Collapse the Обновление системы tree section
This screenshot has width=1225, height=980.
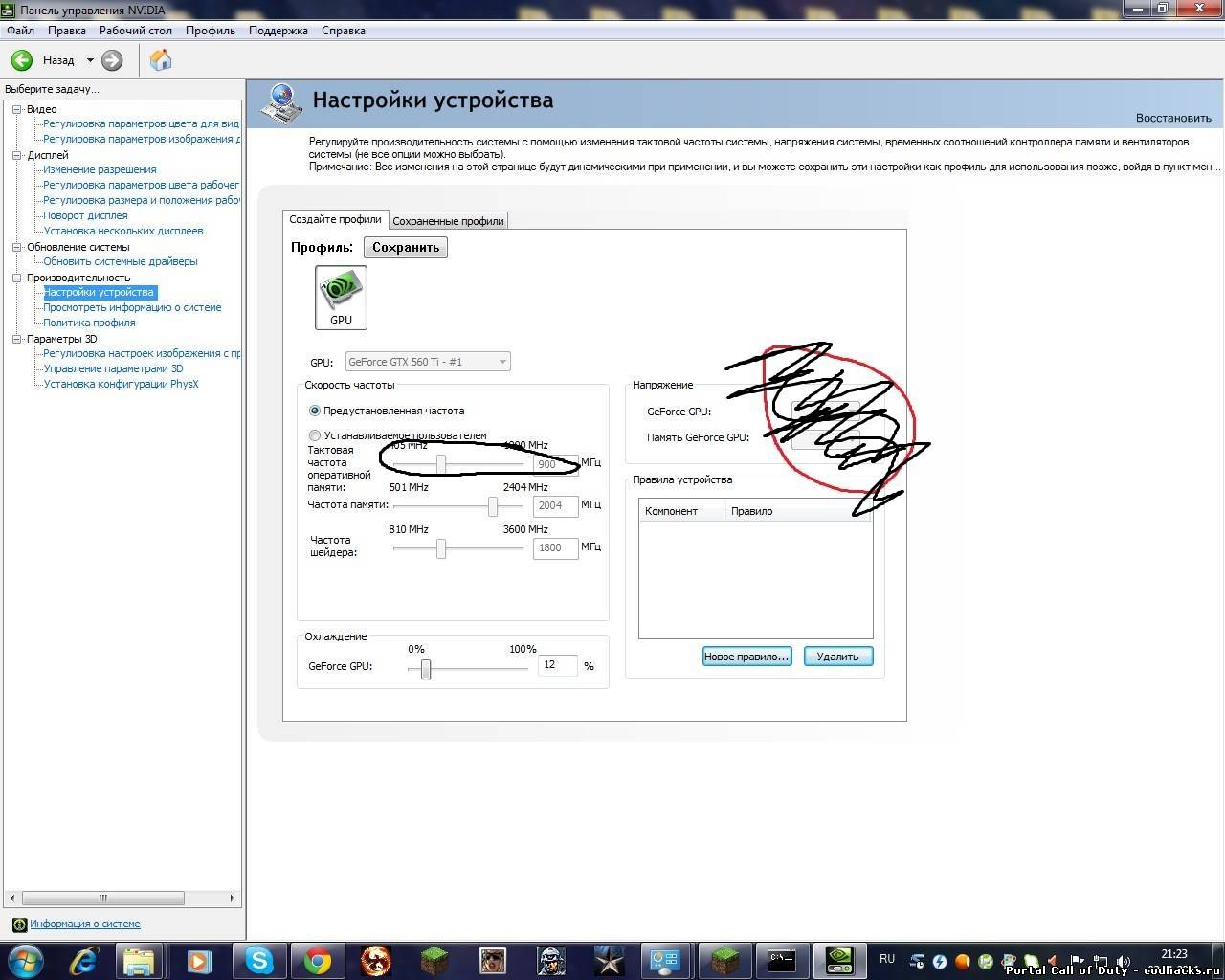(x=16, y=247)
